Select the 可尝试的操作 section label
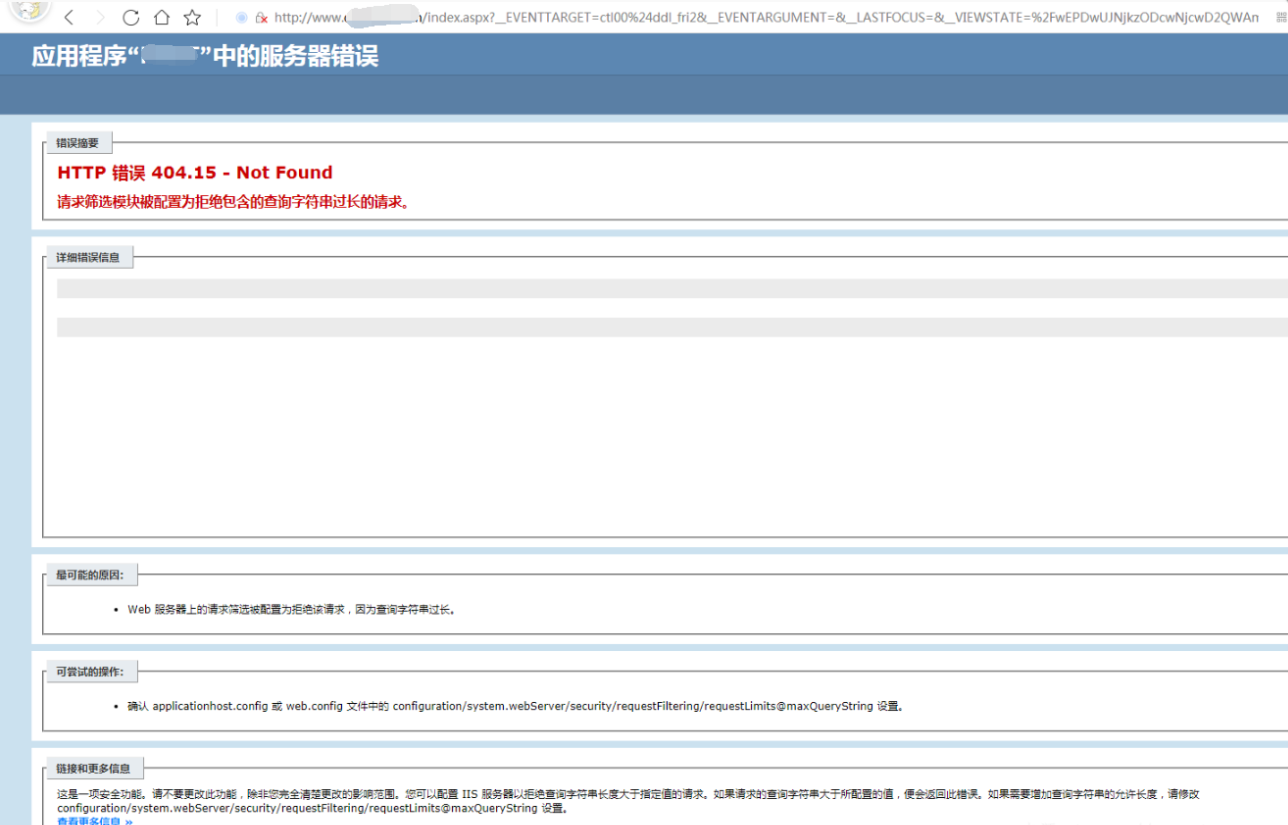Screen dimensions: 1288x825 (x=90, y=671)
